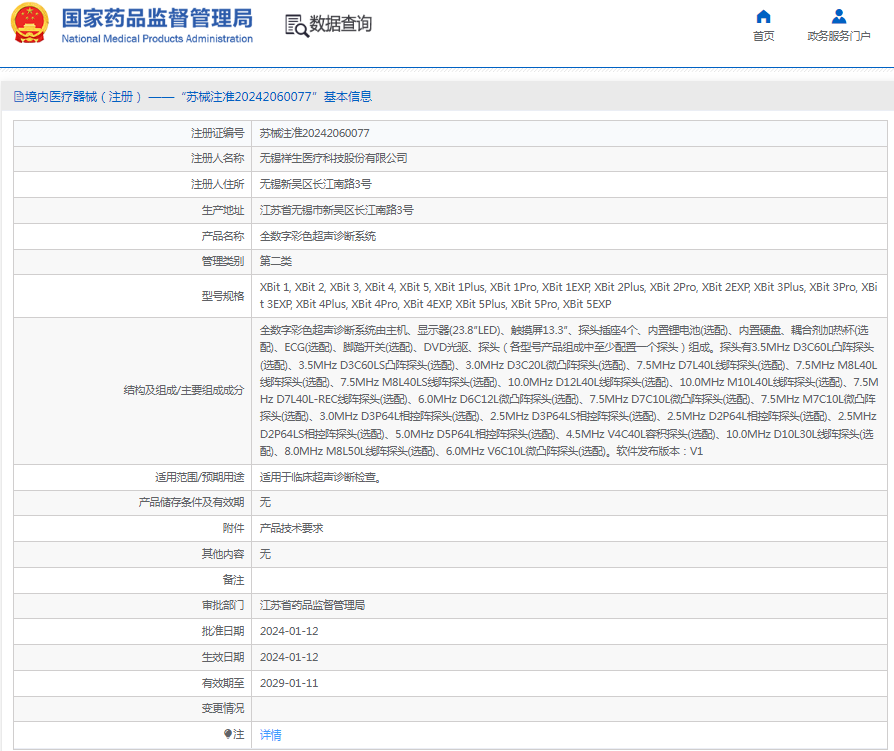
Task: Select address 无锡新吴区长江南路3号
Action: pos(315,184)
